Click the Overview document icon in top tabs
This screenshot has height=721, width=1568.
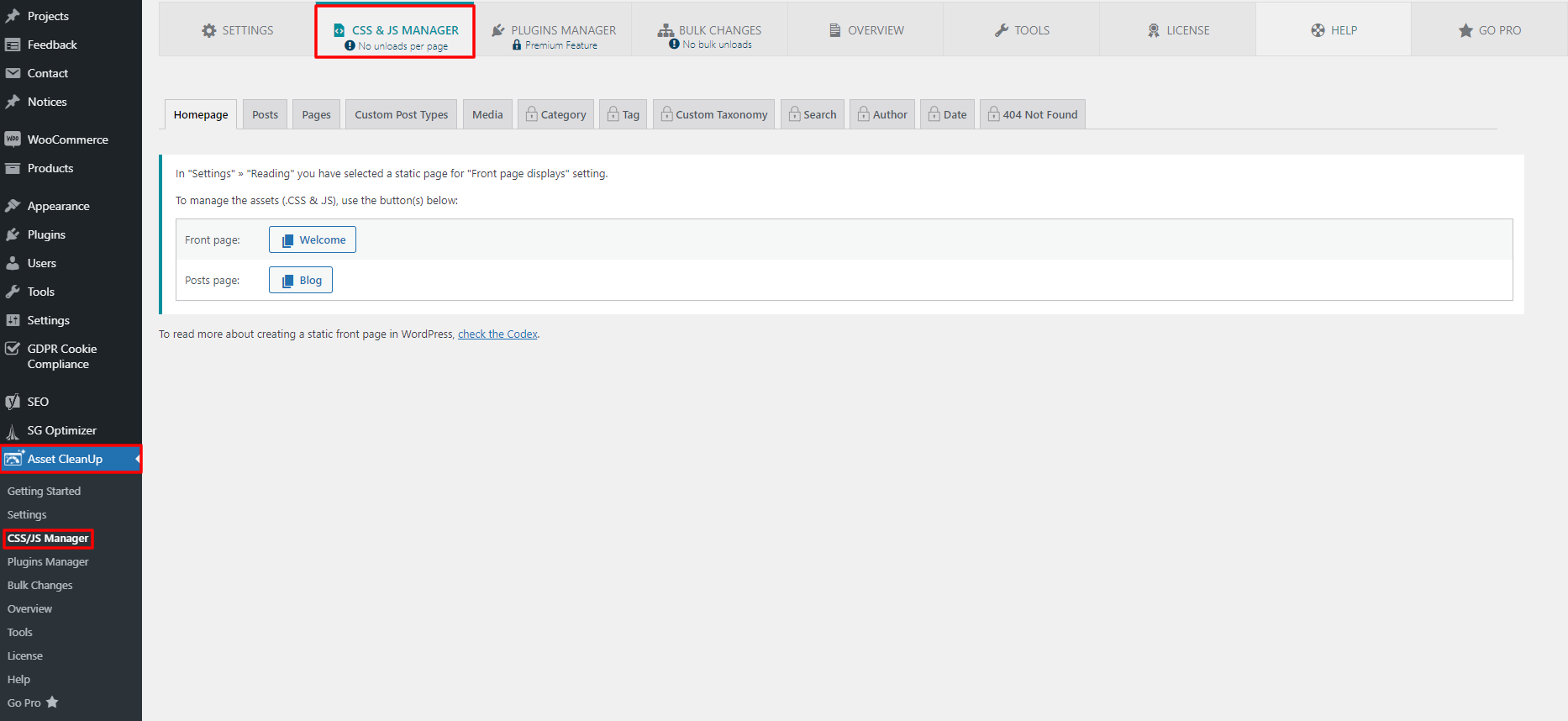(835, 30)
